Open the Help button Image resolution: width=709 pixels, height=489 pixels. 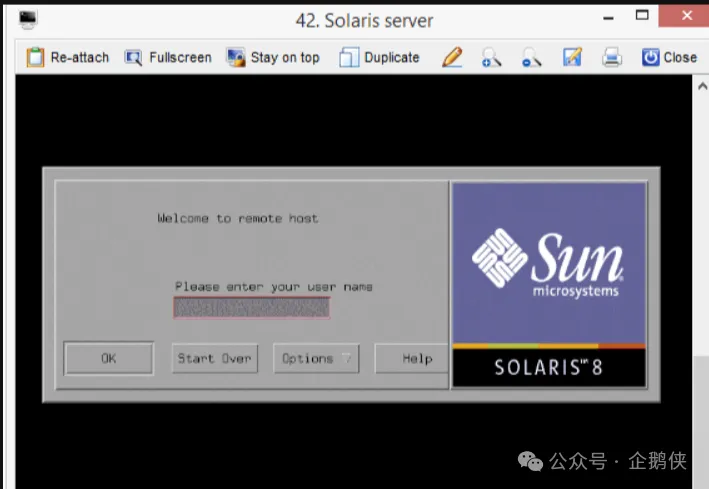[411, 358]
